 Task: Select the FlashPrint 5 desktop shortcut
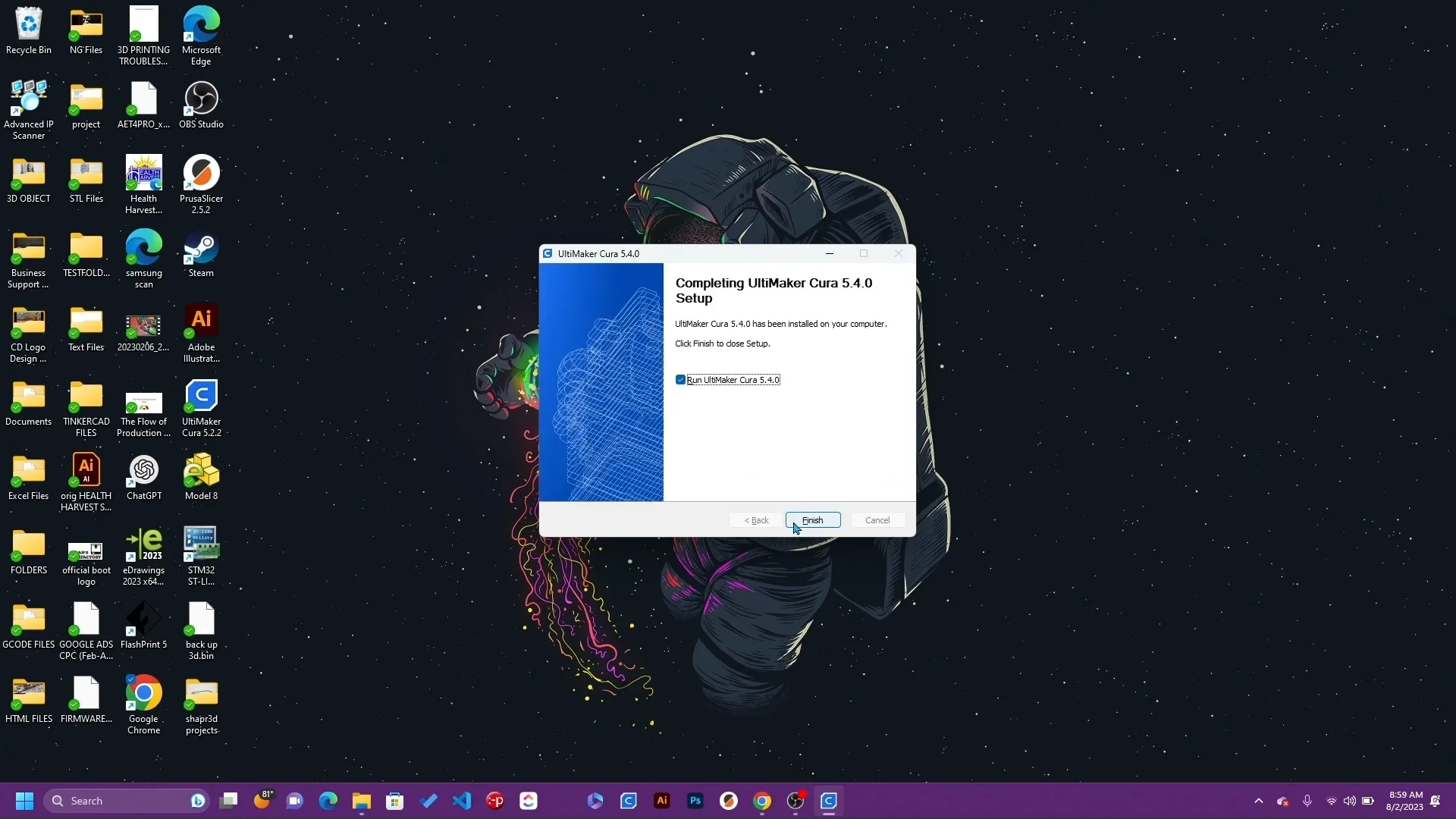[x=144, y=626]
